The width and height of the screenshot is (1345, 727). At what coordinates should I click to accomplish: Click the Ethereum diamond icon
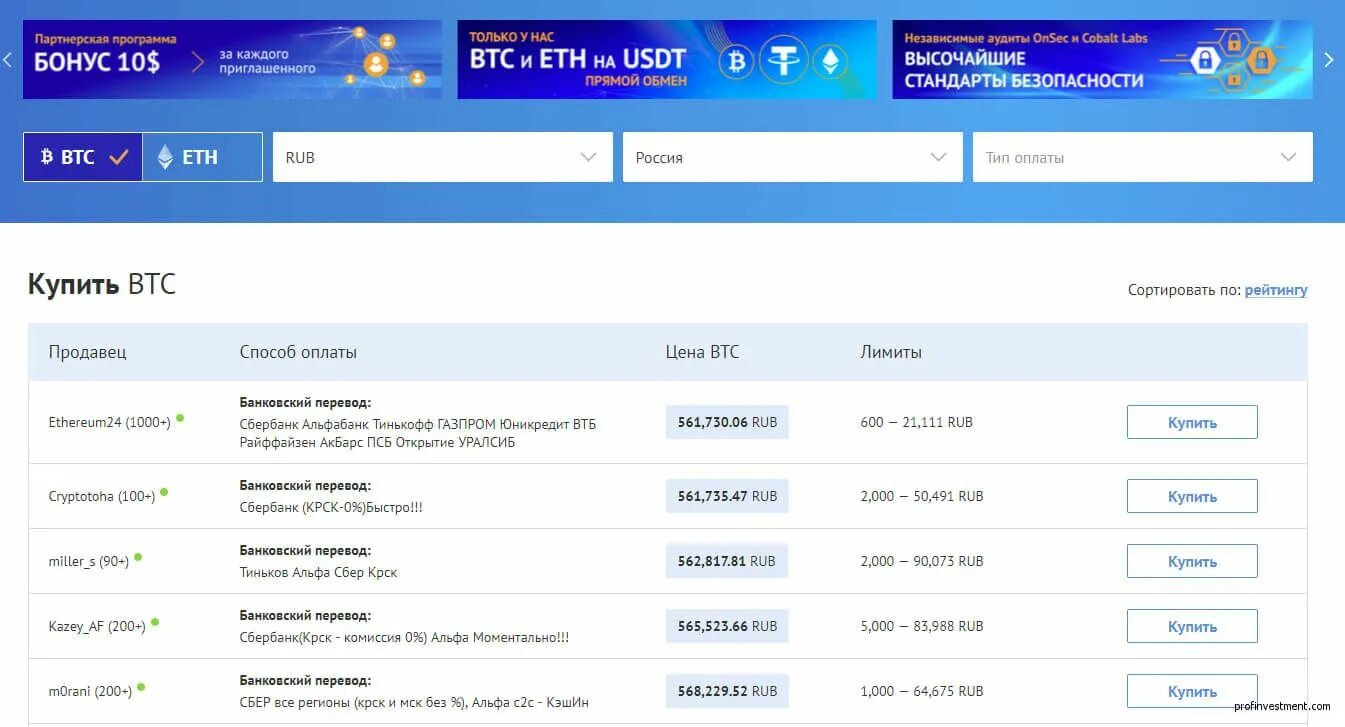[165, 157]
